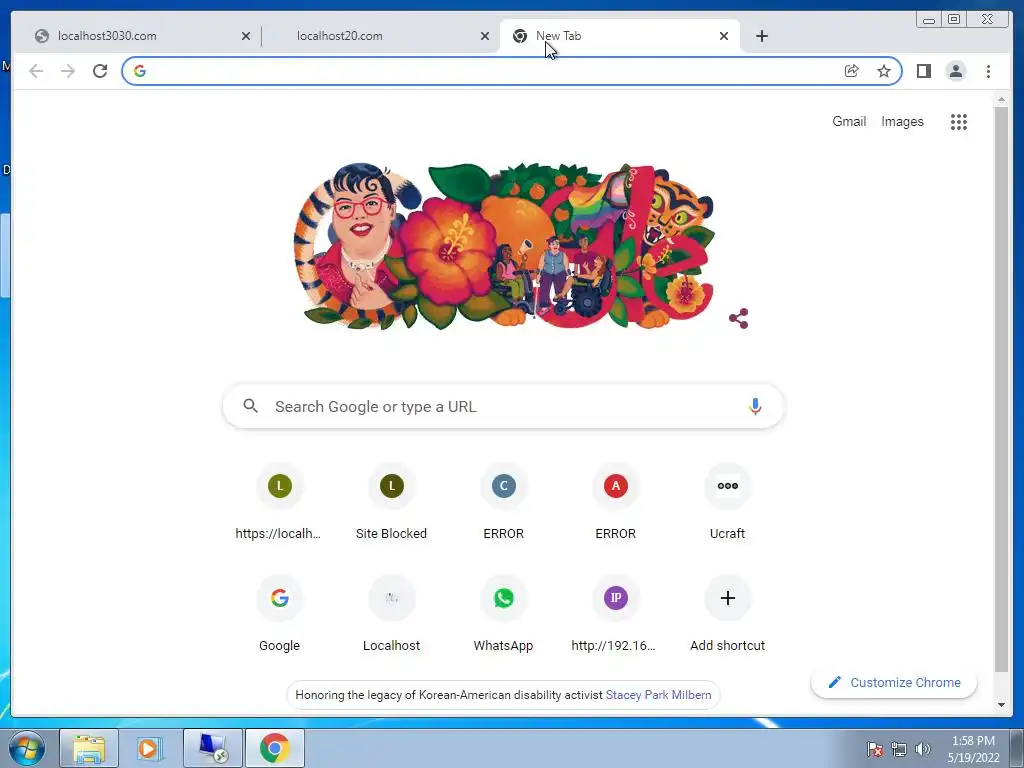Open the volume control in tray

click(x=923, y=749)
